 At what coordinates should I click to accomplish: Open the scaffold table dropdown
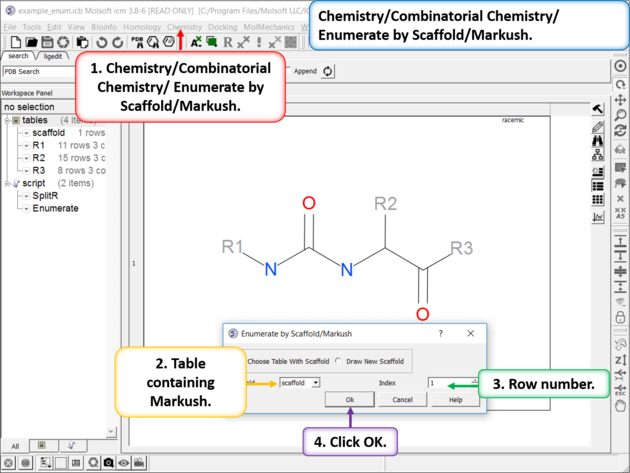[x=316, y=383]
